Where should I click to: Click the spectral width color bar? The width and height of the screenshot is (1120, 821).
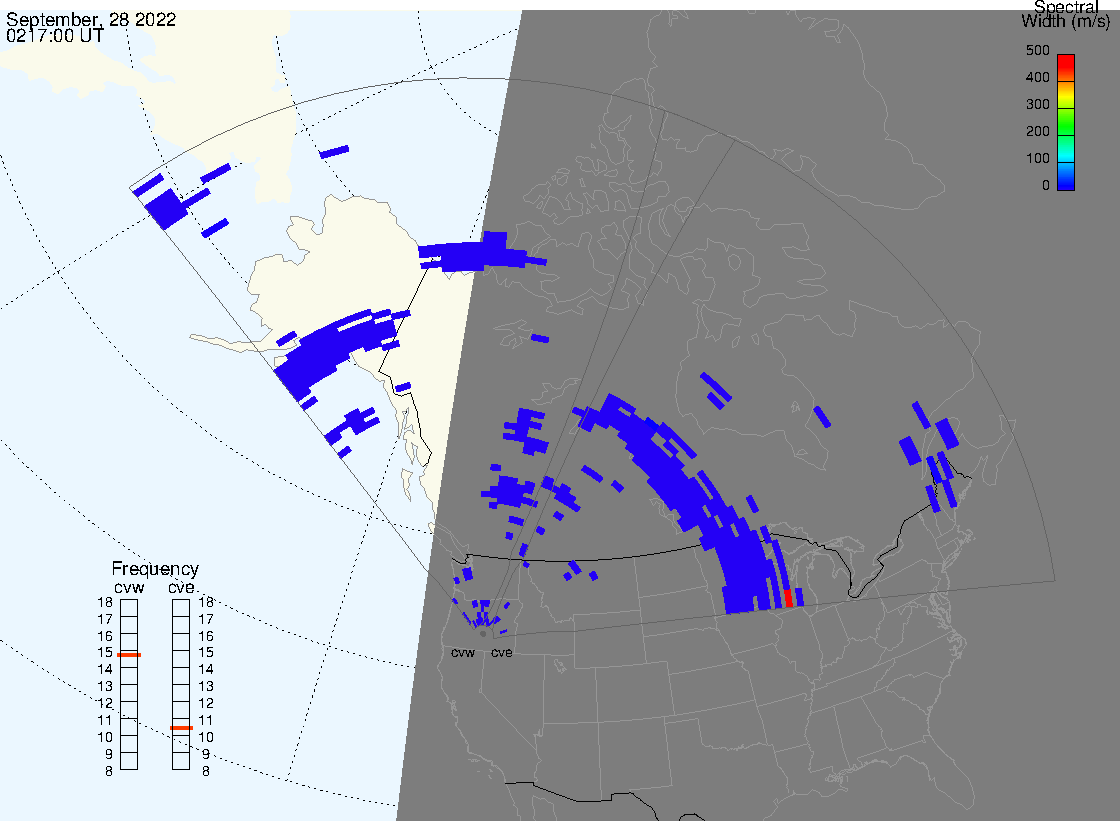(x=1066, y=122)
